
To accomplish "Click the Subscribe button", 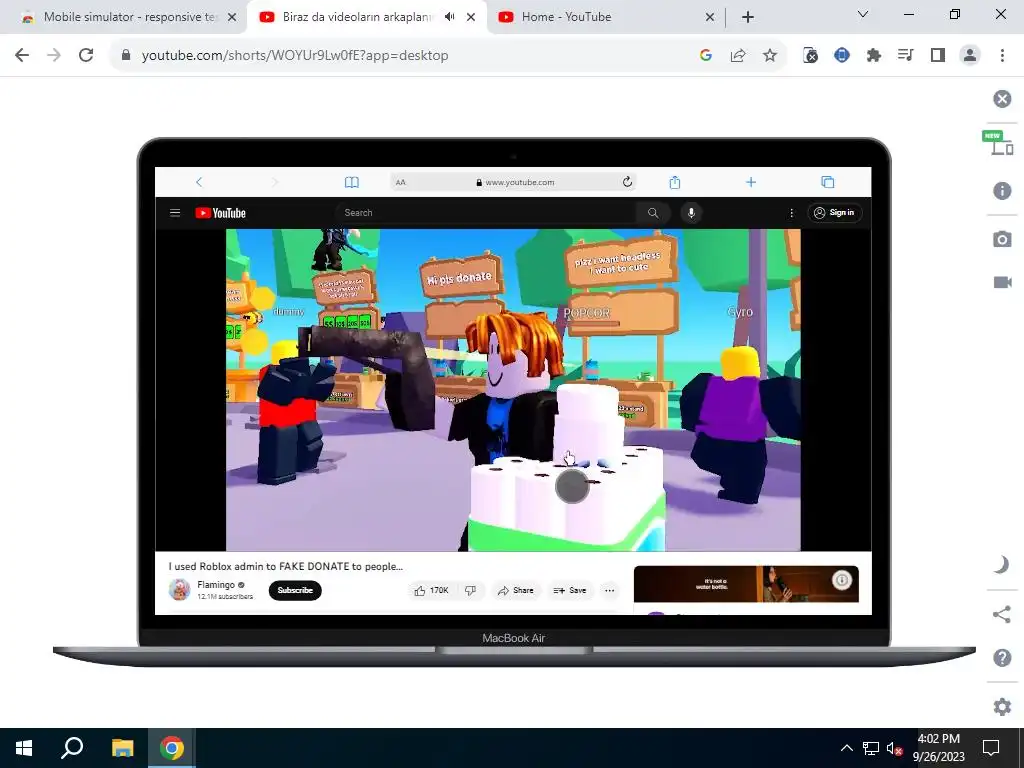I will (295, 590).
